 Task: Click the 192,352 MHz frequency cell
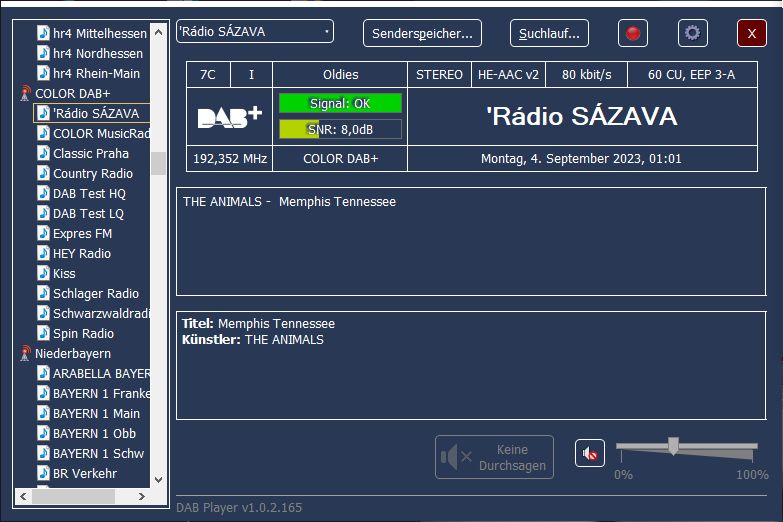point(230,159)
